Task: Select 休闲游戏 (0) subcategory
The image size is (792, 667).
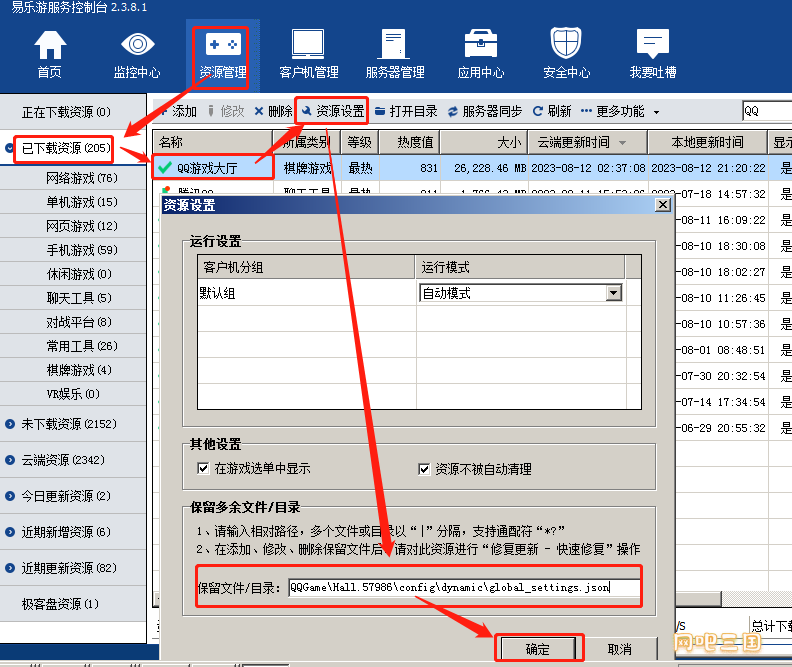Action: 79,274
